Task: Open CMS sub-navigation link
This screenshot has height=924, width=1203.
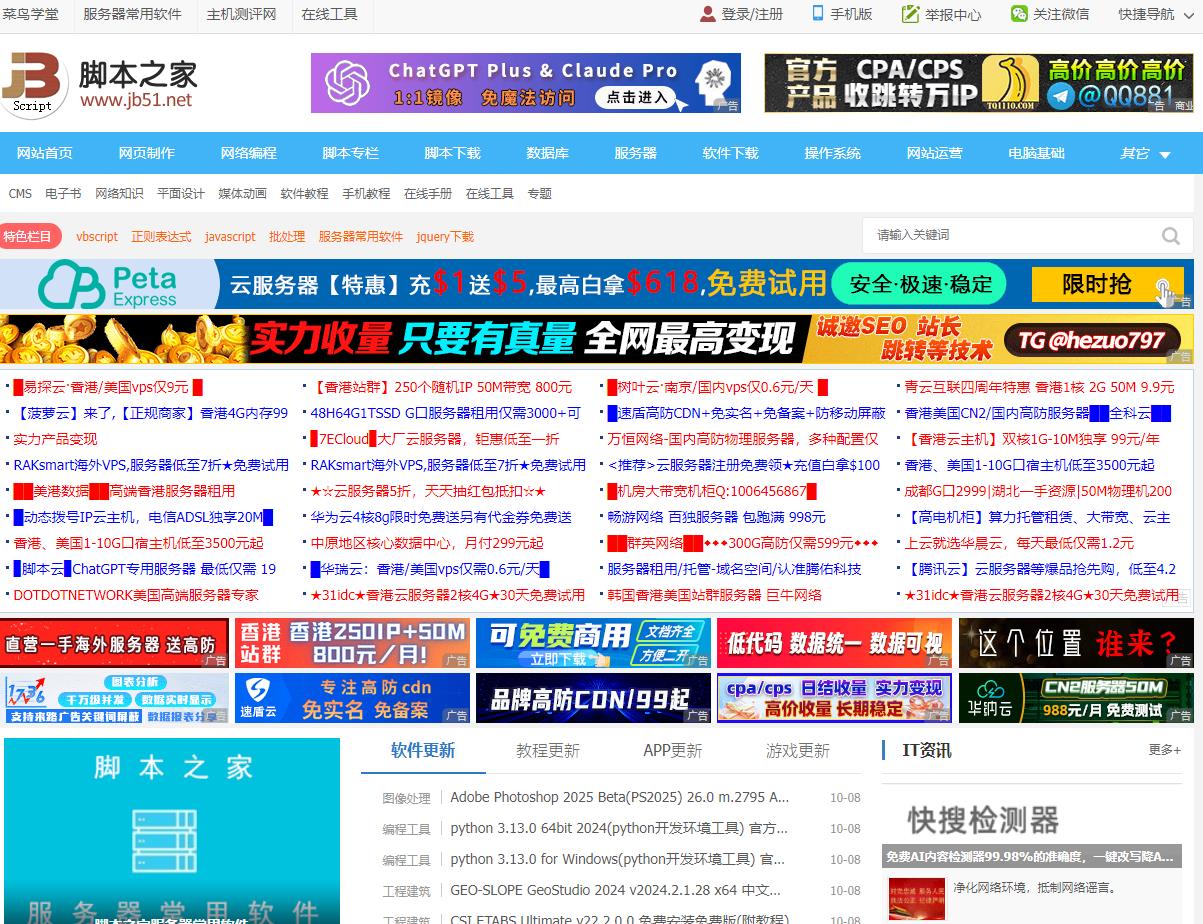Action: tap(20, 194)
